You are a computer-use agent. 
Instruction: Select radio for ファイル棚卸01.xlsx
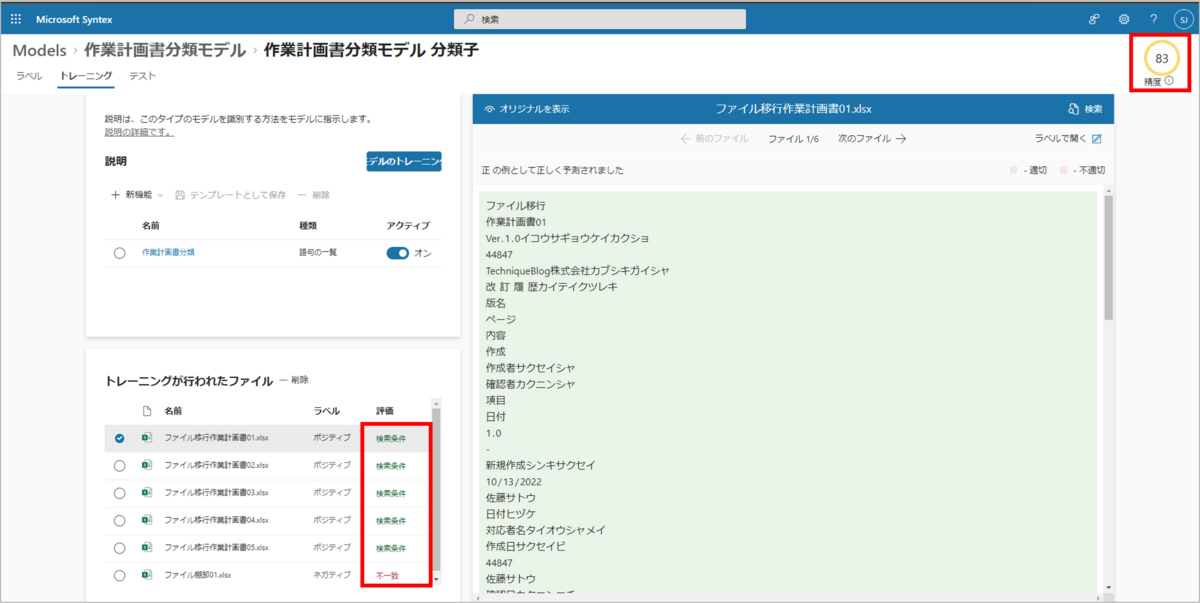120,575
